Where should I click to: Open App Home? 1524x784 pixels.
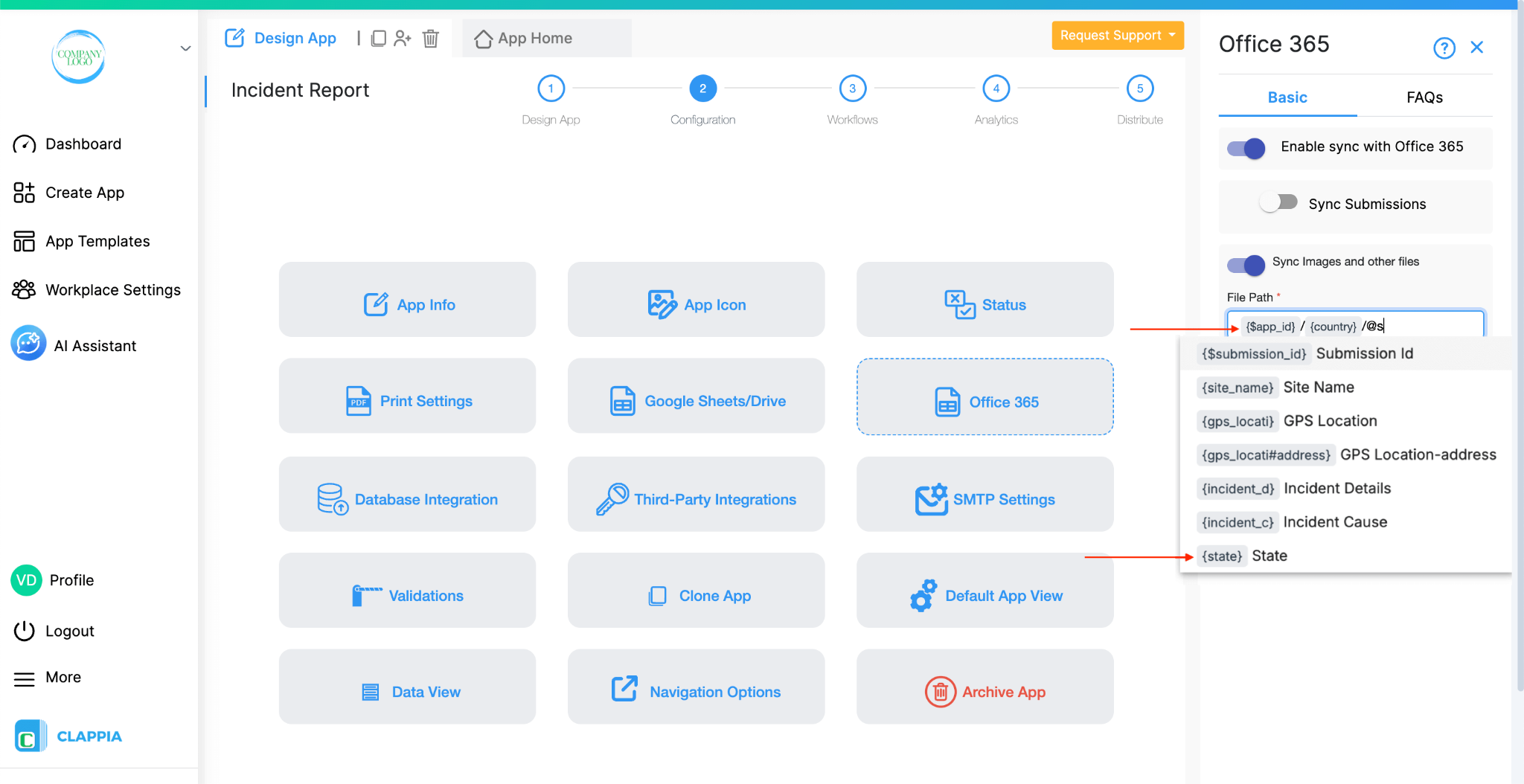click(534, 38)
